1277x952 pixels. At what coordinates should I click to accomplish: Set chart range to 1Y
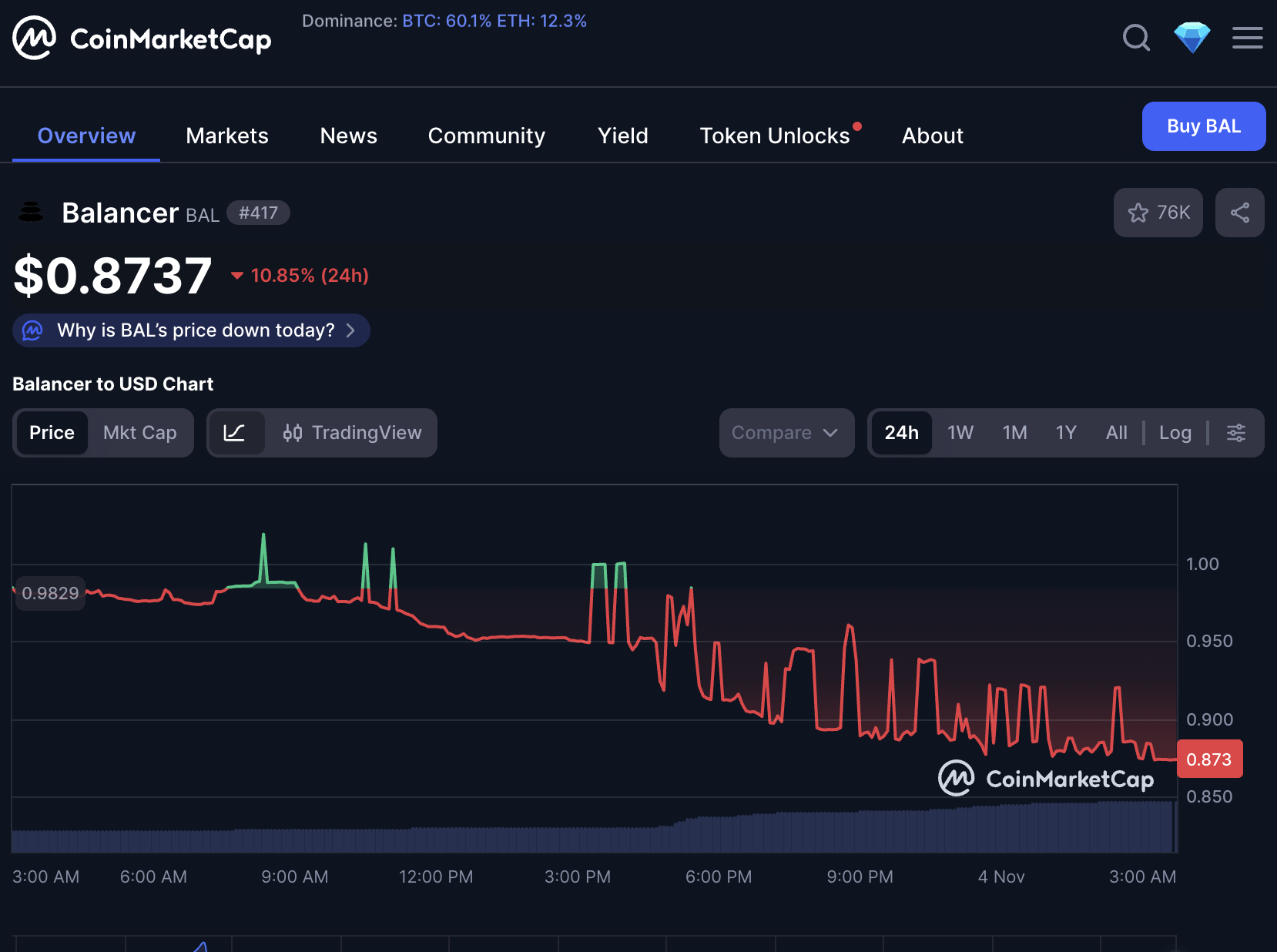click(1065, 433)
